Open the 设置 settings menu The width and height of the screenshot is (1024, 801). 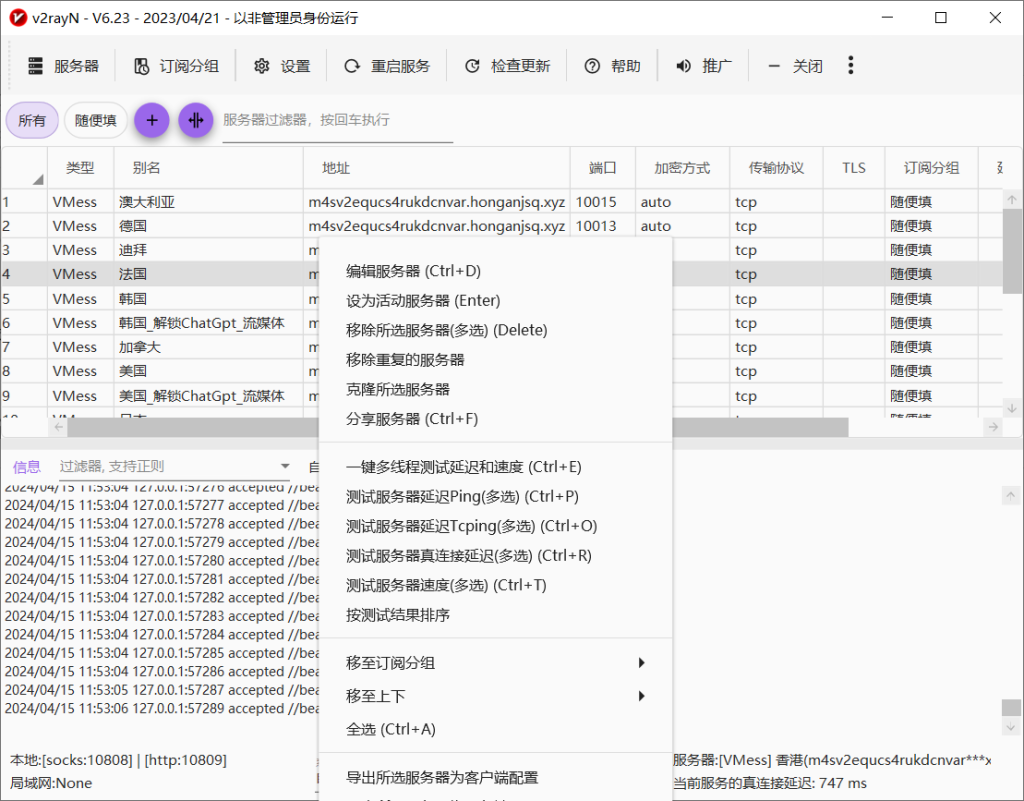point(281,66)
